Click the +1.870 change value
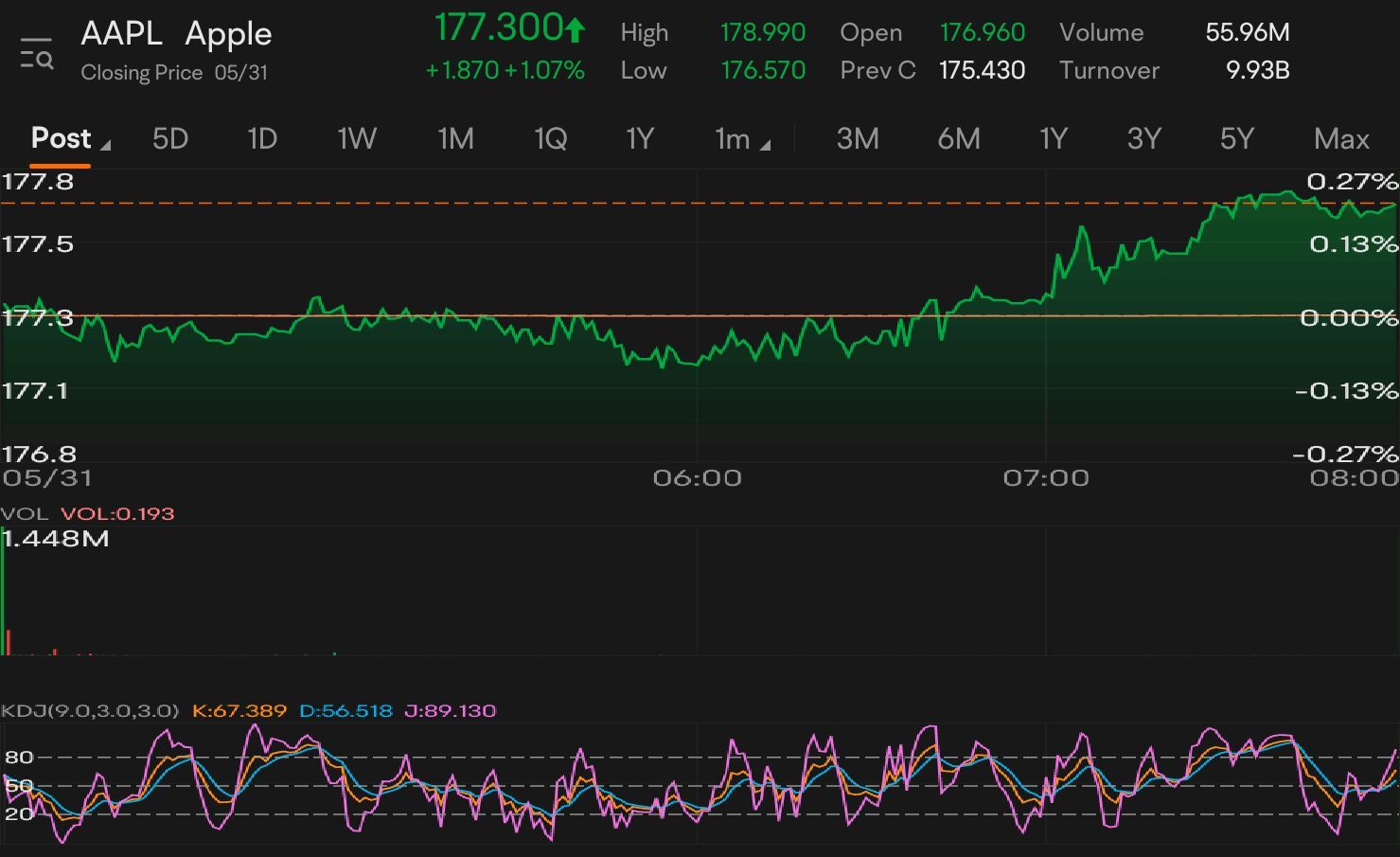 [462, 71]
